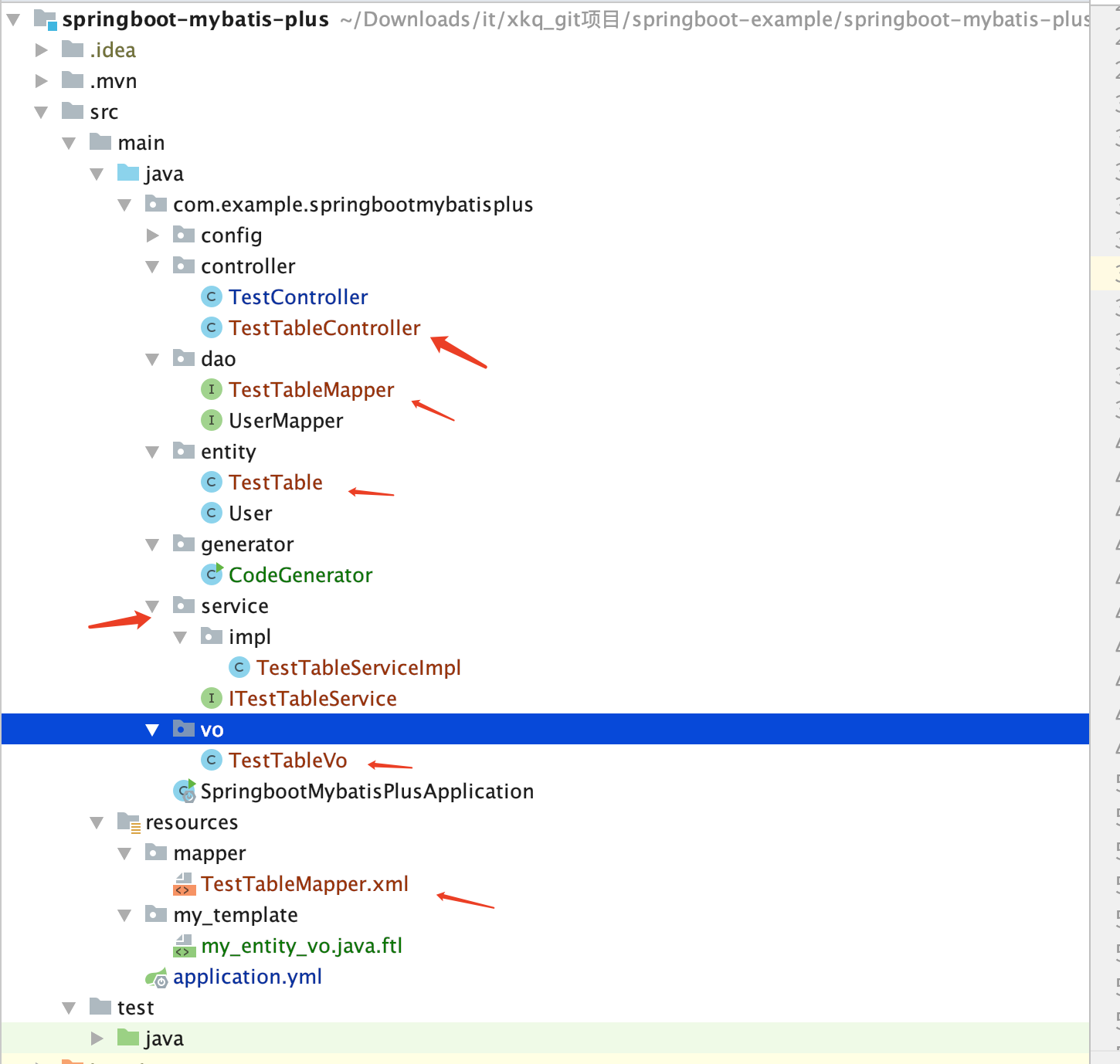1120x1064 pixels.
Task: Click the generator package folder icon
Action: click(x=184, y=544)
